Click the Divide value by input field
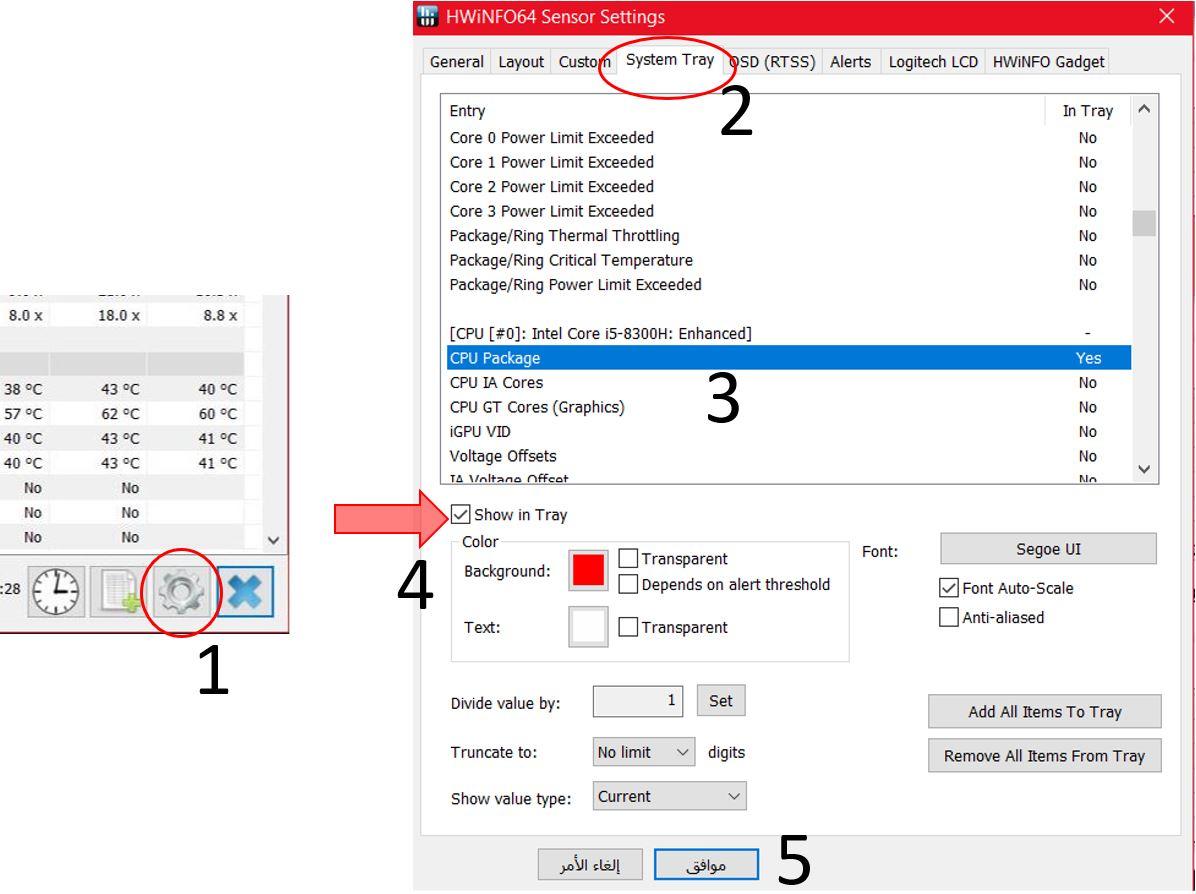 click(x=638, y=701)
